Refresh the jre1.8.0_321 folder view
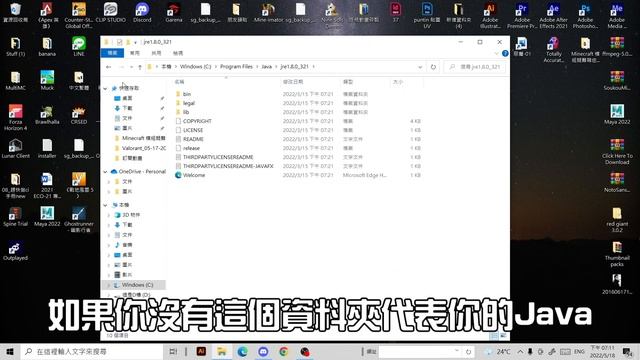640x360 pixels. tap(433, 67)
